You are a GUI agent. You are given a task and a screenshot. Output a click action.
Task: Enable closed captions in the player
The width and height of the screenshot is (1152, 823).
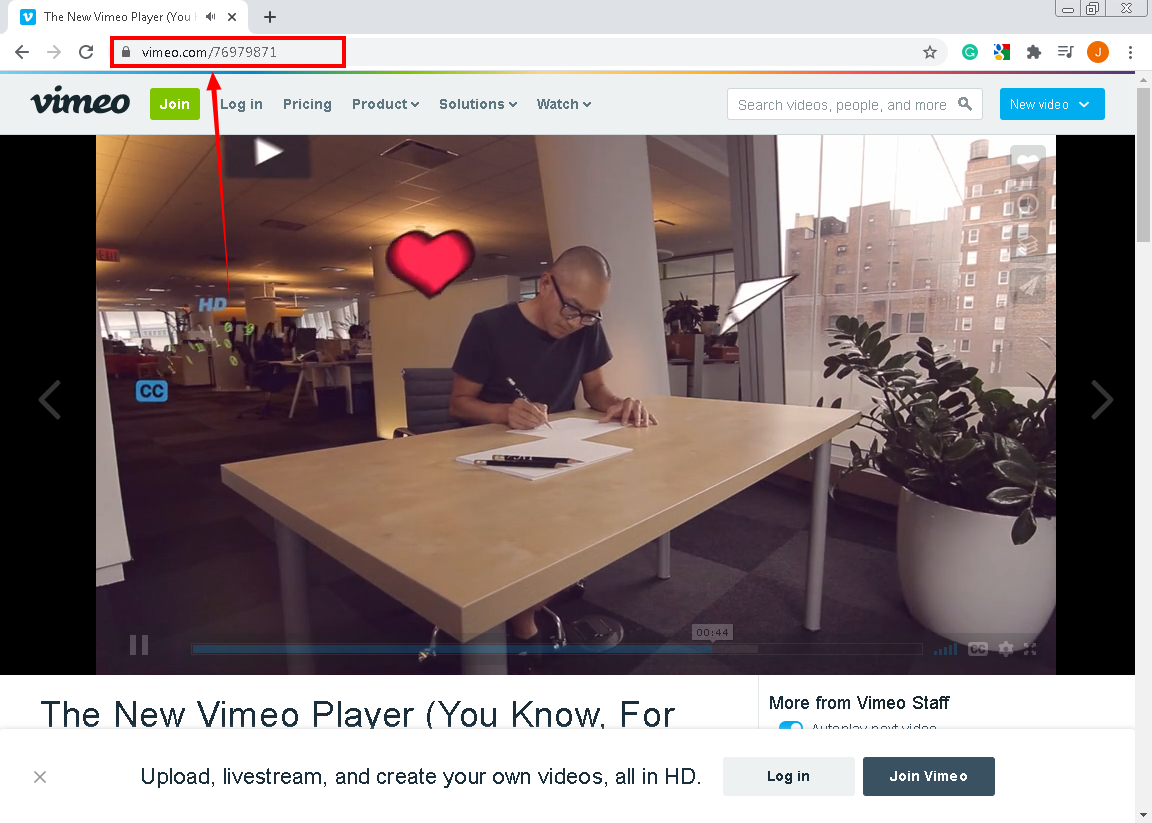977,648
